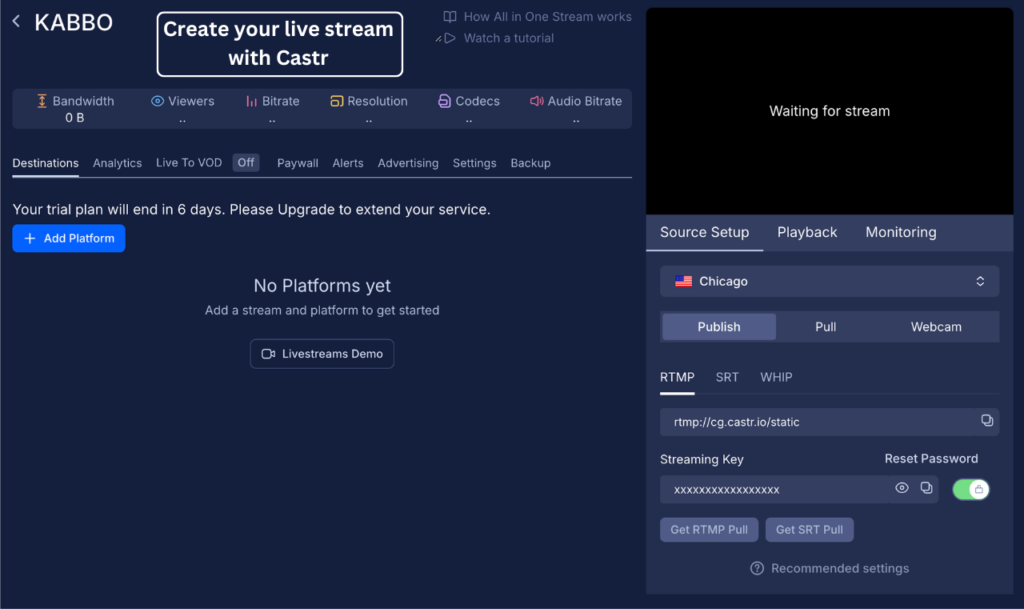Click the Get RTMP Pull button
This screenshot has width=1024, height=609.
[709, 530]
